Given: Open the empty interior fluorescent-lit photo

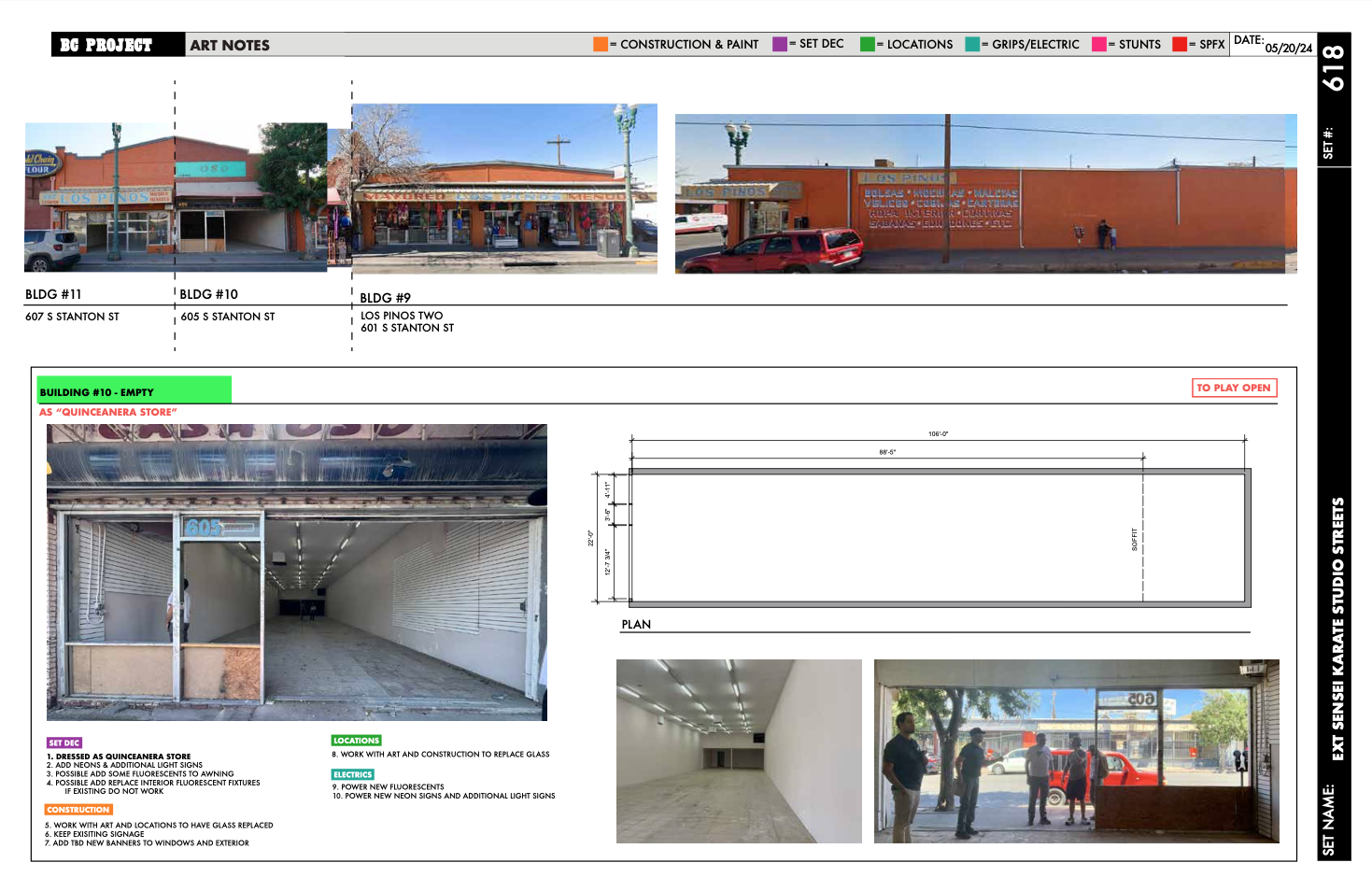Looking at the screenshot, I should (x=739, y=751).
